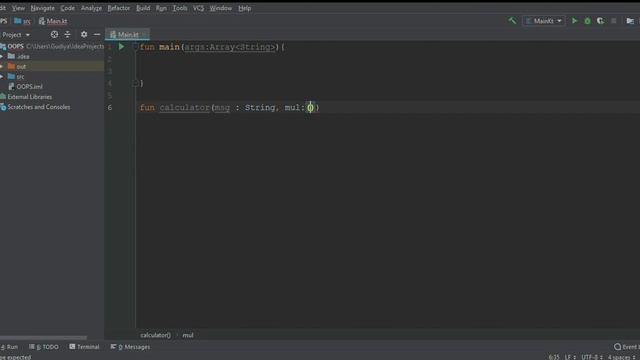
Task: Click Run with Coverage icon
Action: tap(600, 21)
